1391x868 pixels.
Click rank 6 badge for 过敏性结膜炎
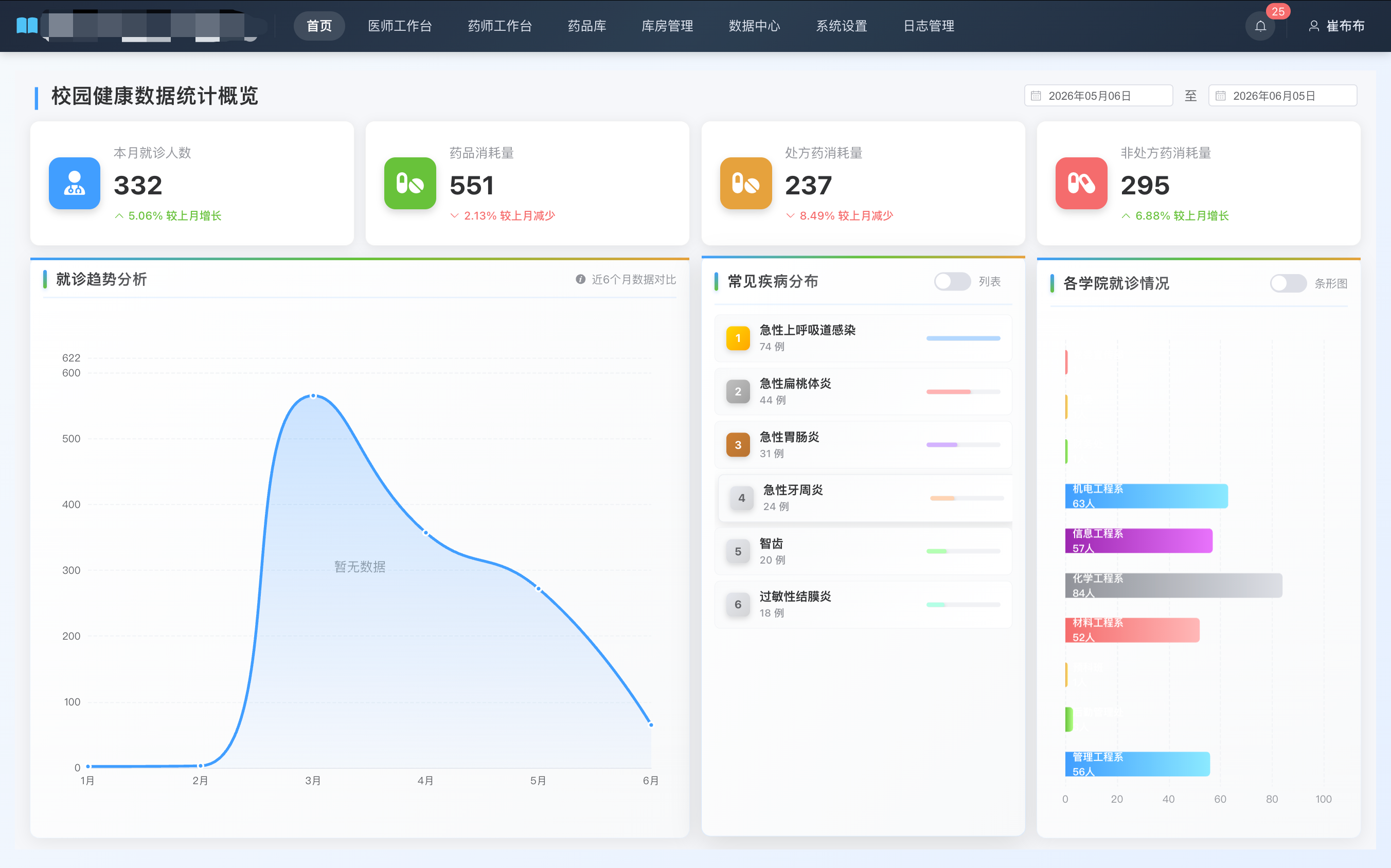coord(738,605)
